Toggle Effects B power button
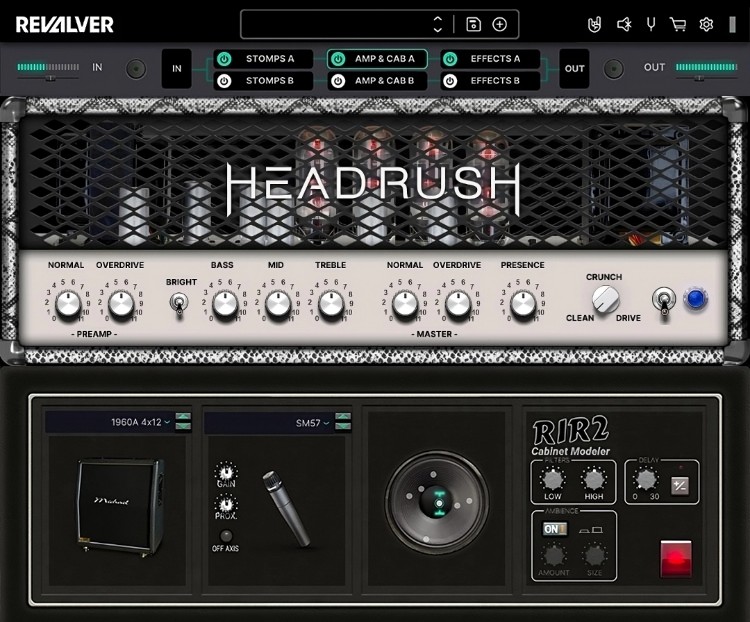The height and width of the screenshot is (622, 750). tap(450, 81)
